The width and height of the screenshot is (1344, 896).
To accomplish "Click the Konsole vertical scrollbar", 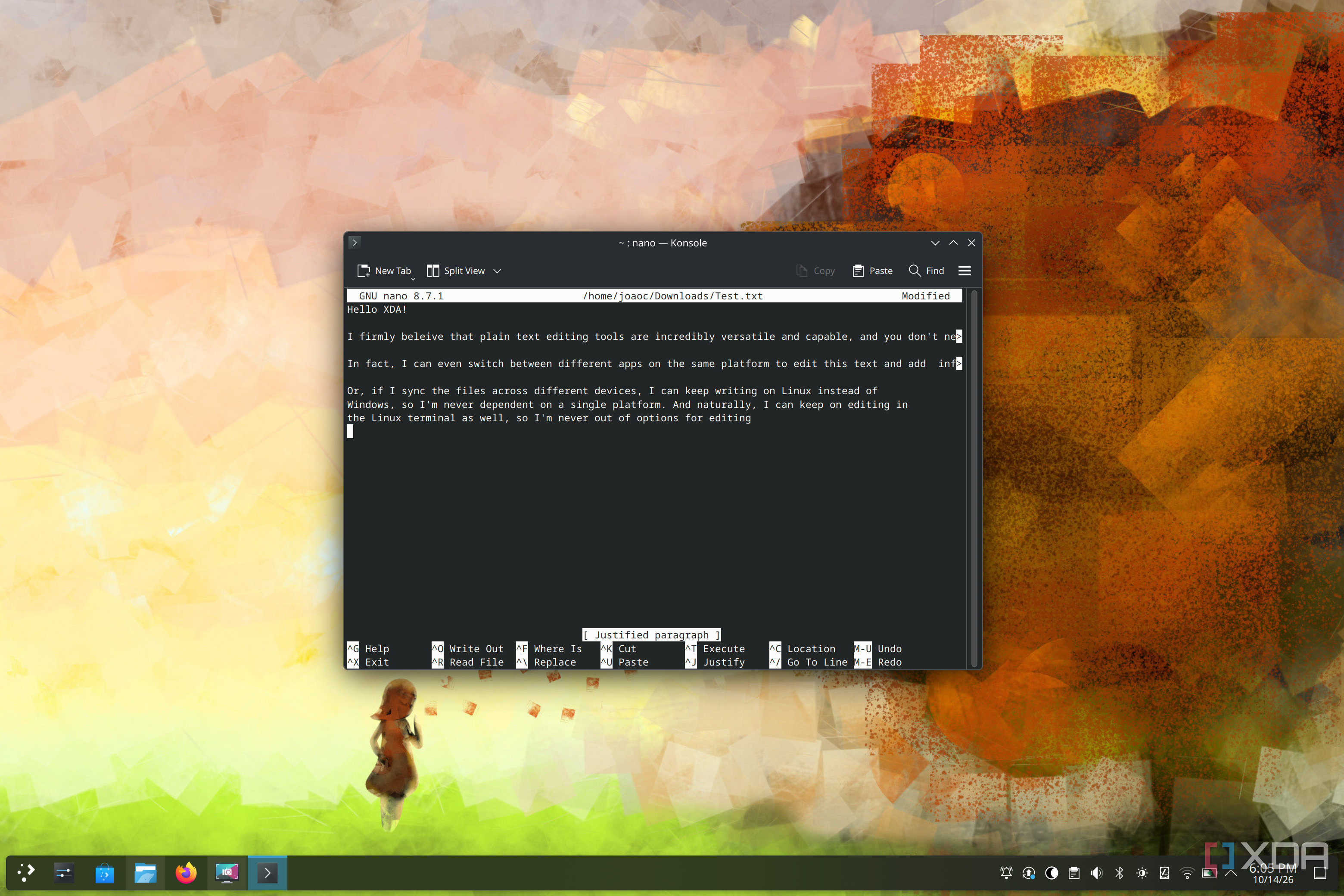I will (974, 478).
